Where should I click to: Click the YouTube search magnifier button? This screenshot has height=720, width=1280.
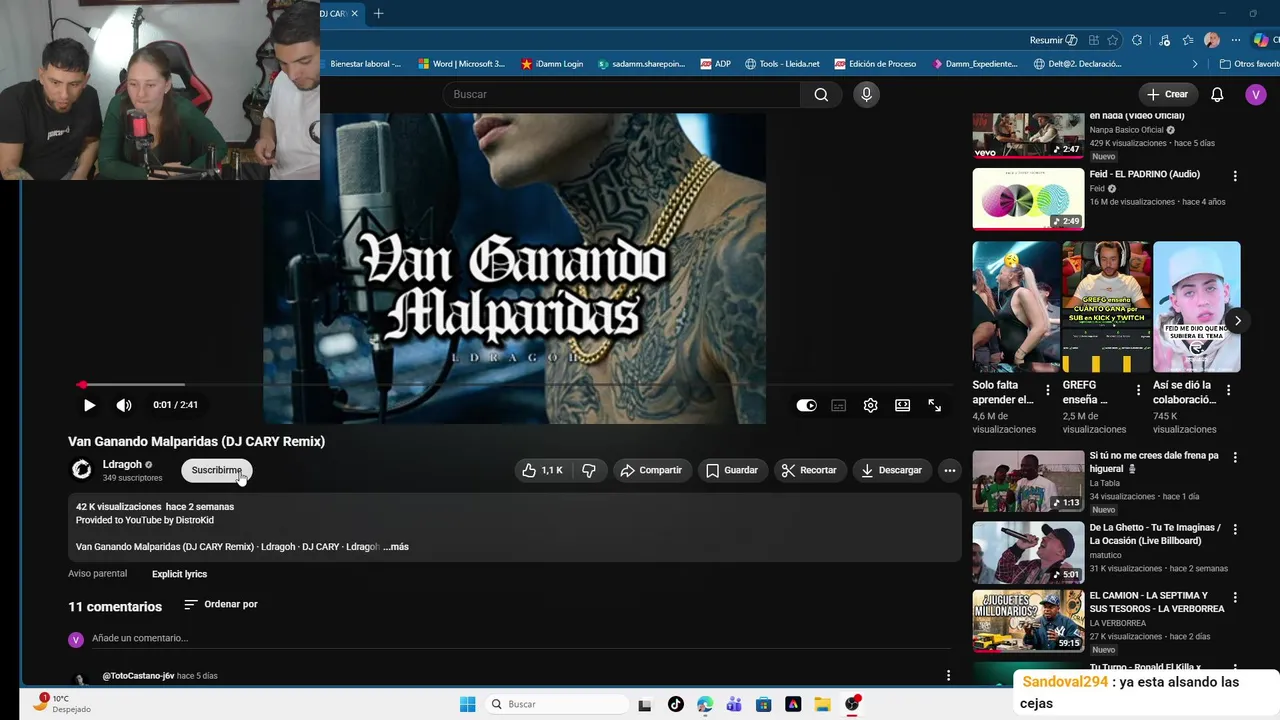tap(821, 94)
